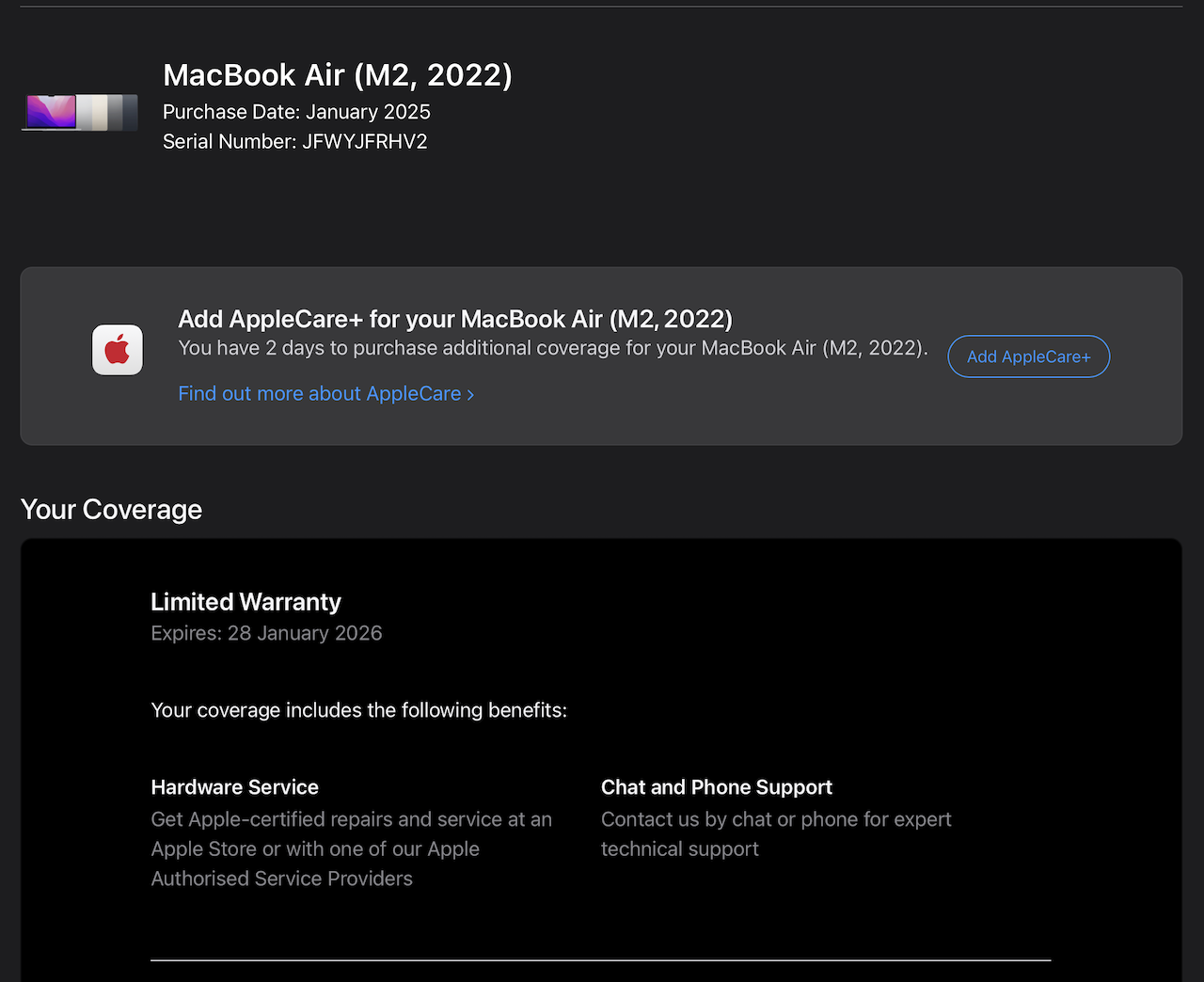Click the Add AppleCare+ for your MacBook Air heading
The image size is (1204, 982).
click(x=455, y=319)
